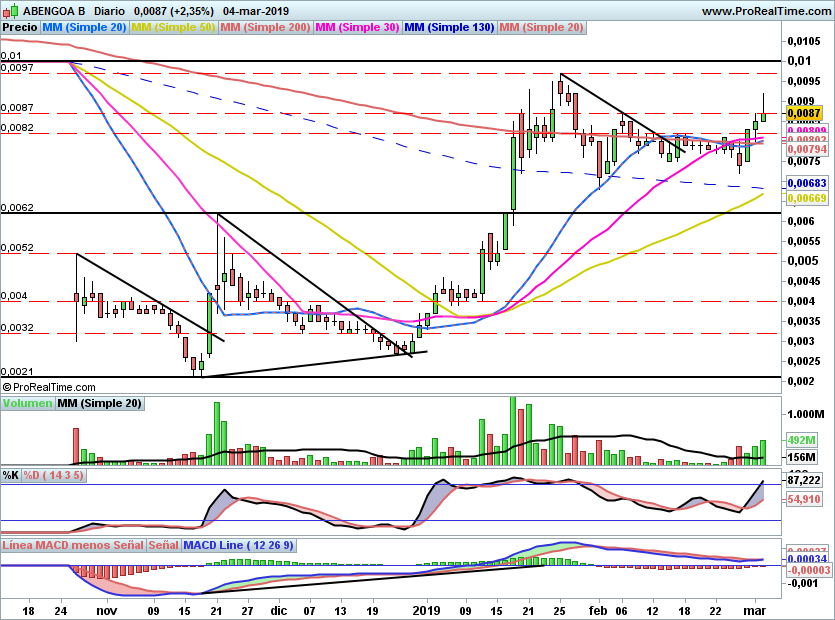Click the 0,0087 (+2,35%) price change text

174,11
